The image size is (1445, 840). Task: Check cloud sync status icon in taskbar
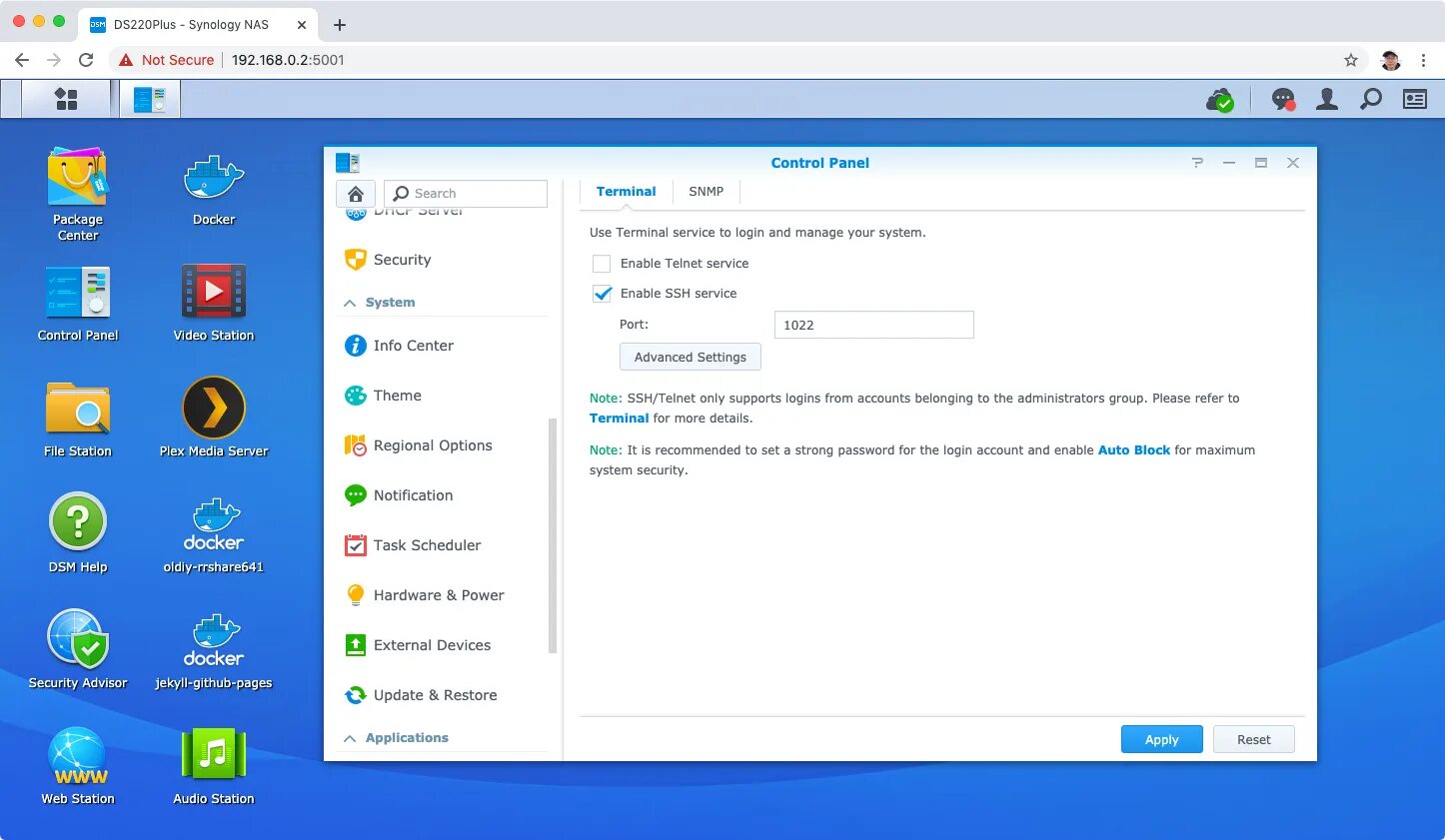1220,100
